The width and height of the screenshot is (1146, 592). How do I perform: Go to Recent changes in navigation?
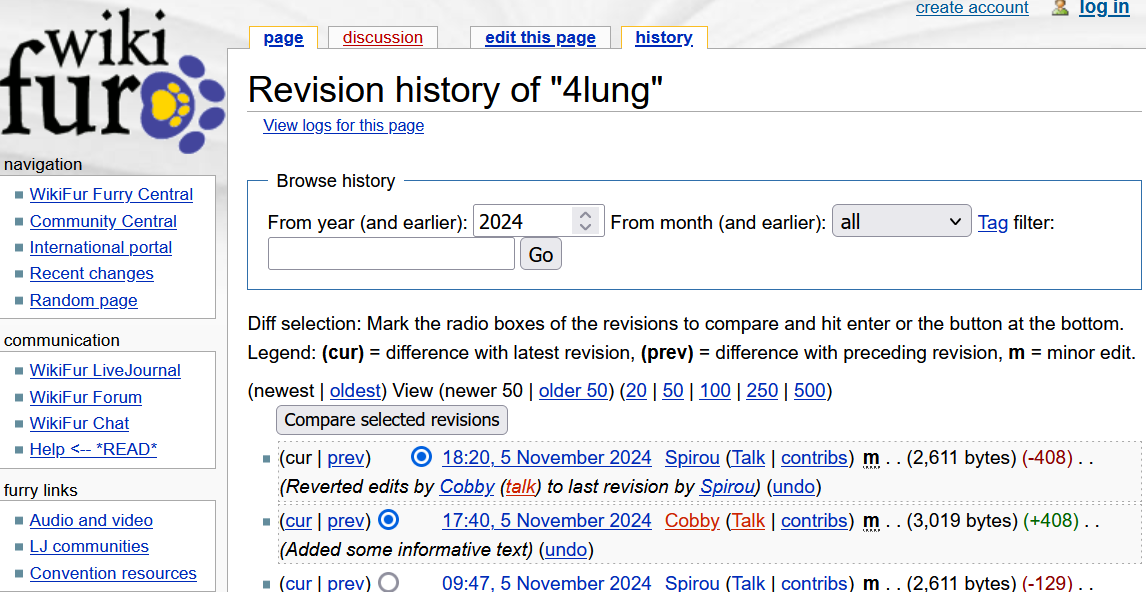click(x=91, y=273)
